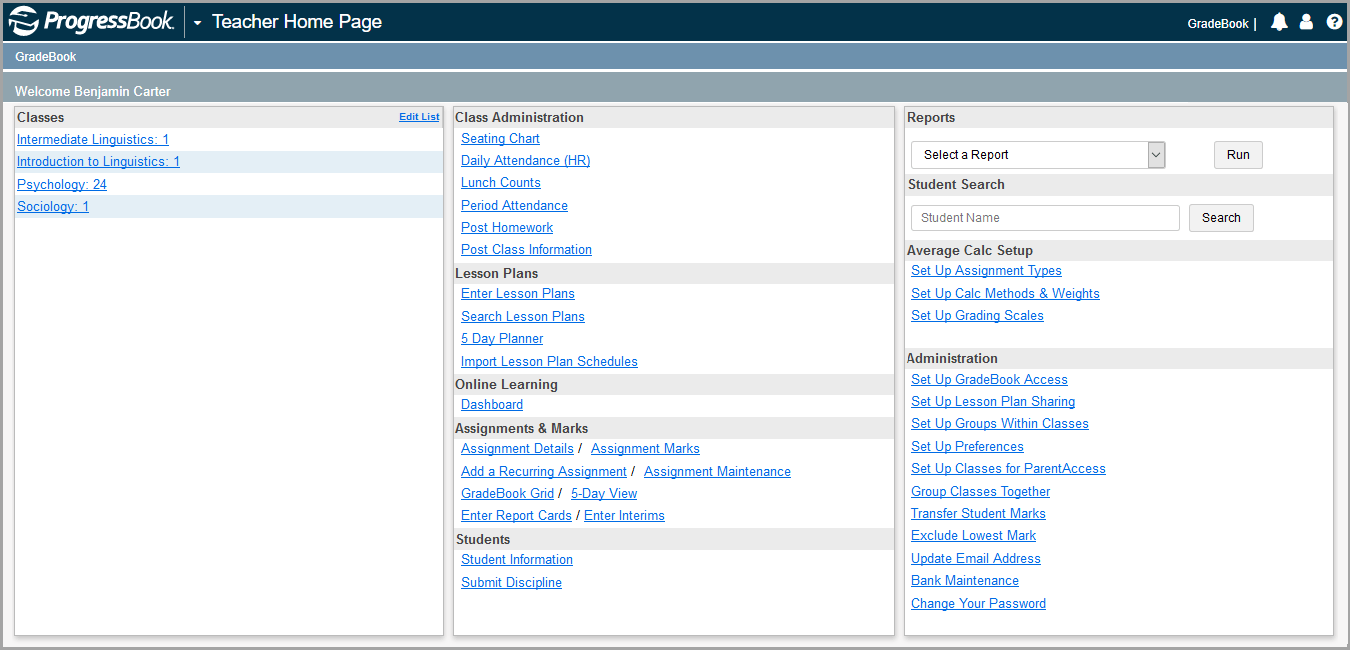This screenshot has width=1350, height=650.
Task: Click the ProgressBook logo
Action: tap(90, 20)
